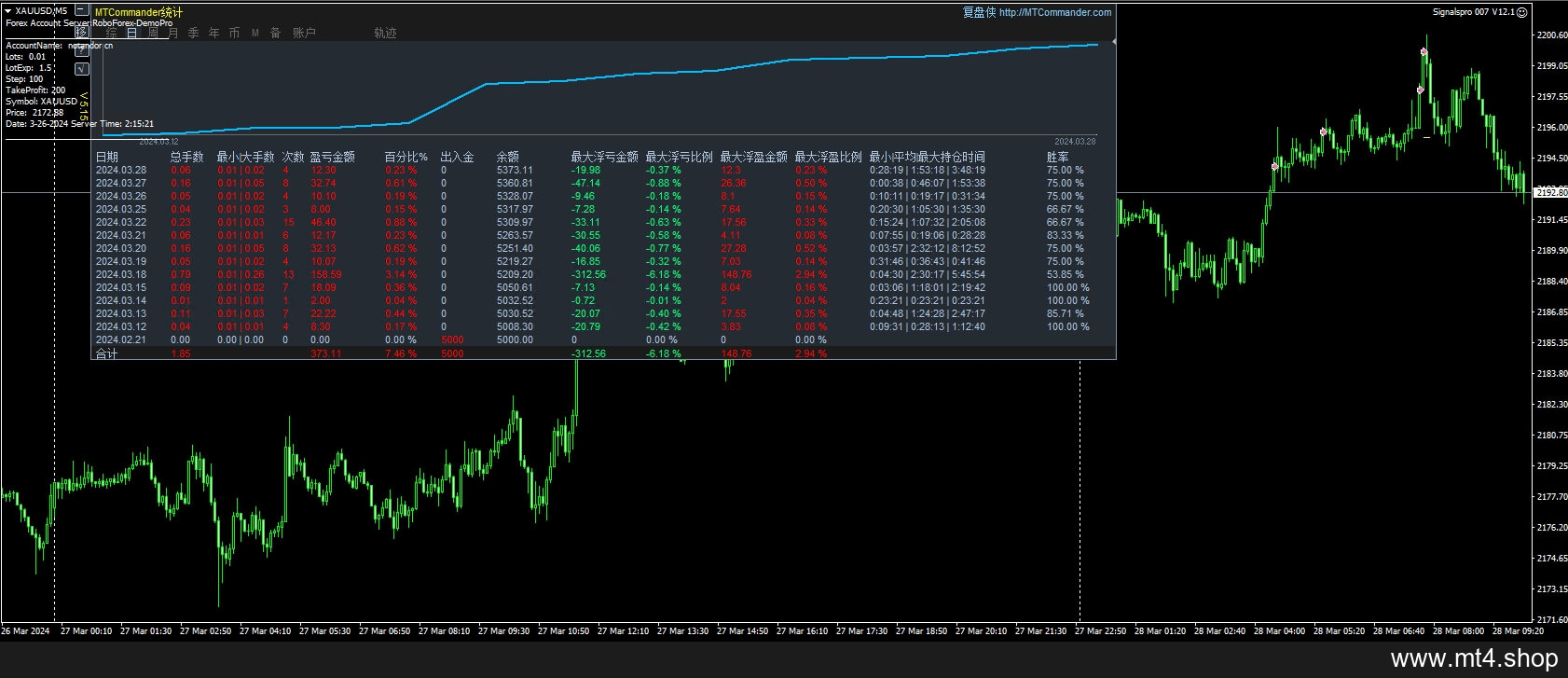1568x678 pixels.
Task: Click the 日期 column header
Action: point(107,157)
